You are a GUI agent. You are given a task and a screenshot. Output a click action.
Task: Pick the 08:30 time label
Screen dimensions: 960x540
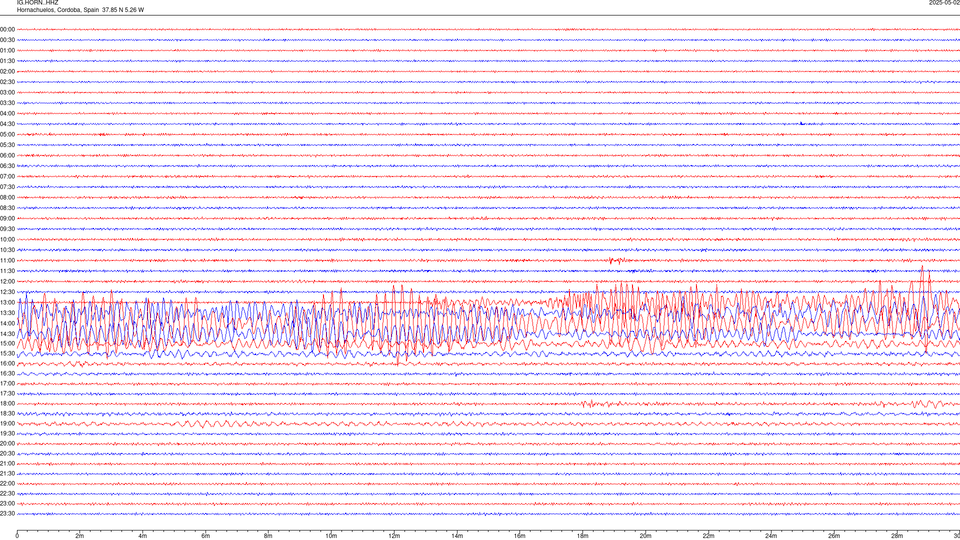click(x=7, y=208)
